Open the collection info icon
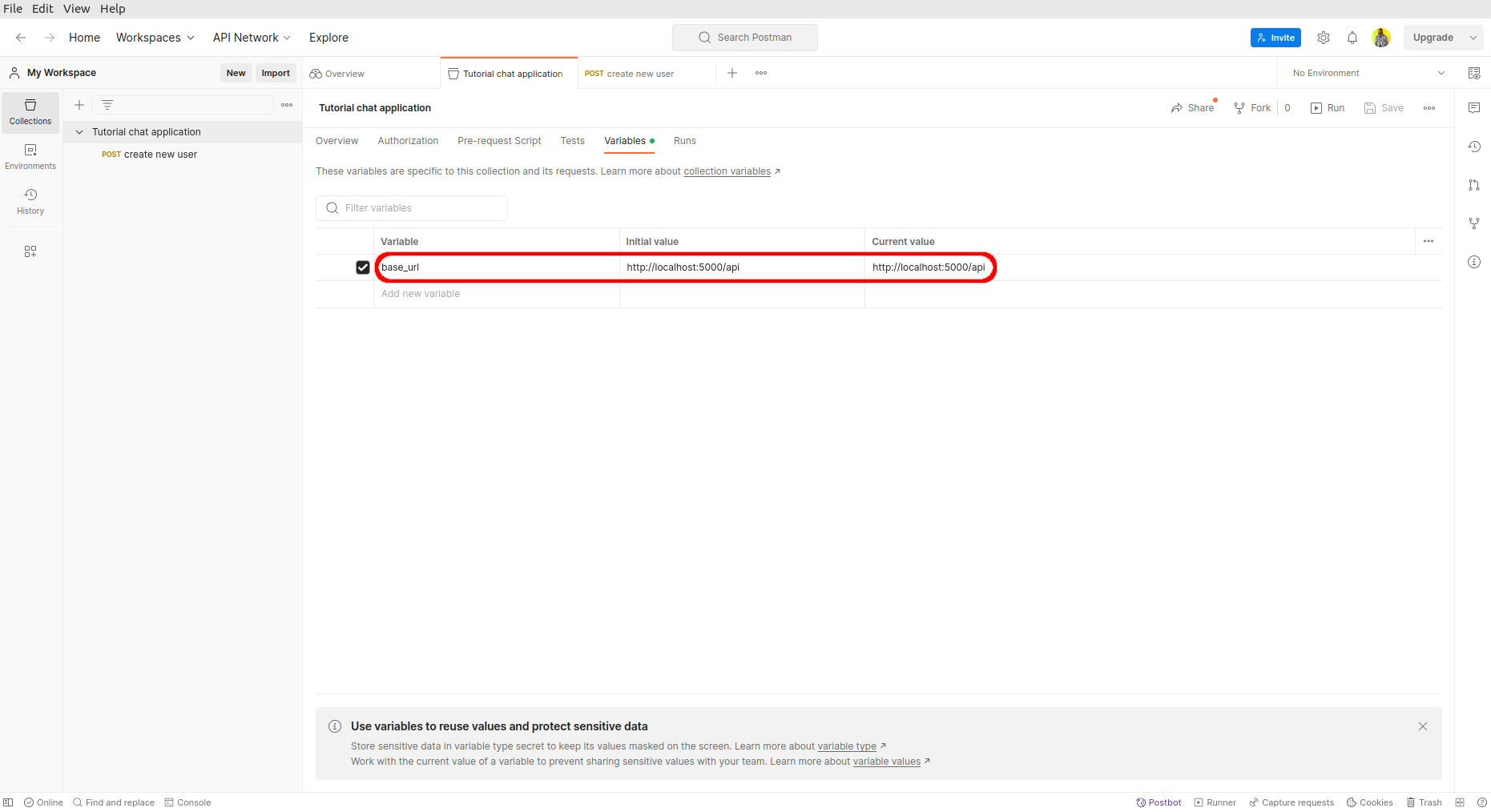 click(1474, 262)
